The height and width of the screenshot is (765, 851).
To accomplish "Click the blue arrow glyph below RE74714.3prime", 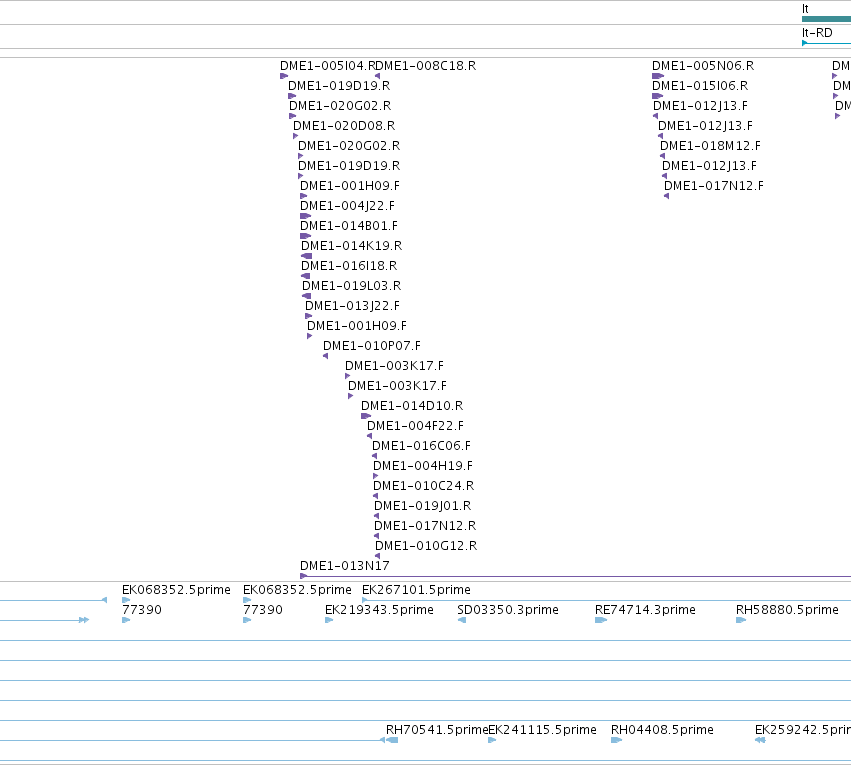I will pos(601,621).
